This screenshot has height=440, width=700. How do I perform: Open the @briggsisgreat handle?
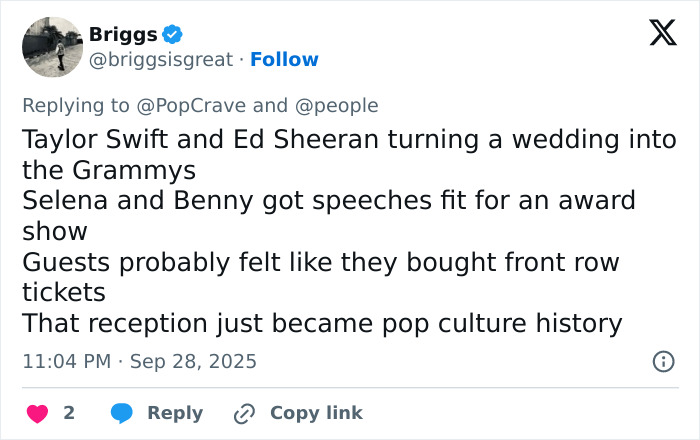(161, 60)
